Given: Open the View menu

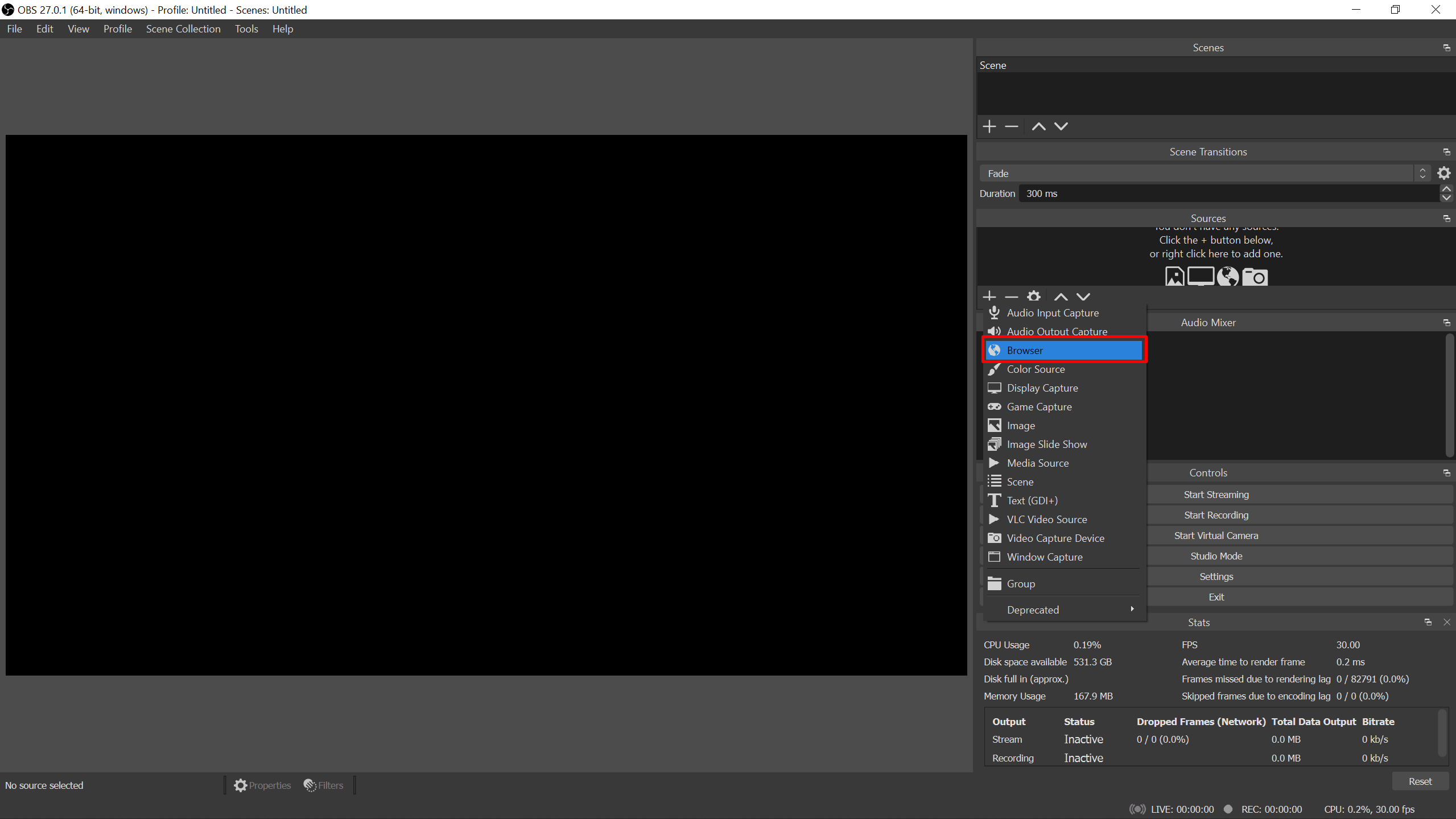Looking at the screenshot, I should coord(79,28).
